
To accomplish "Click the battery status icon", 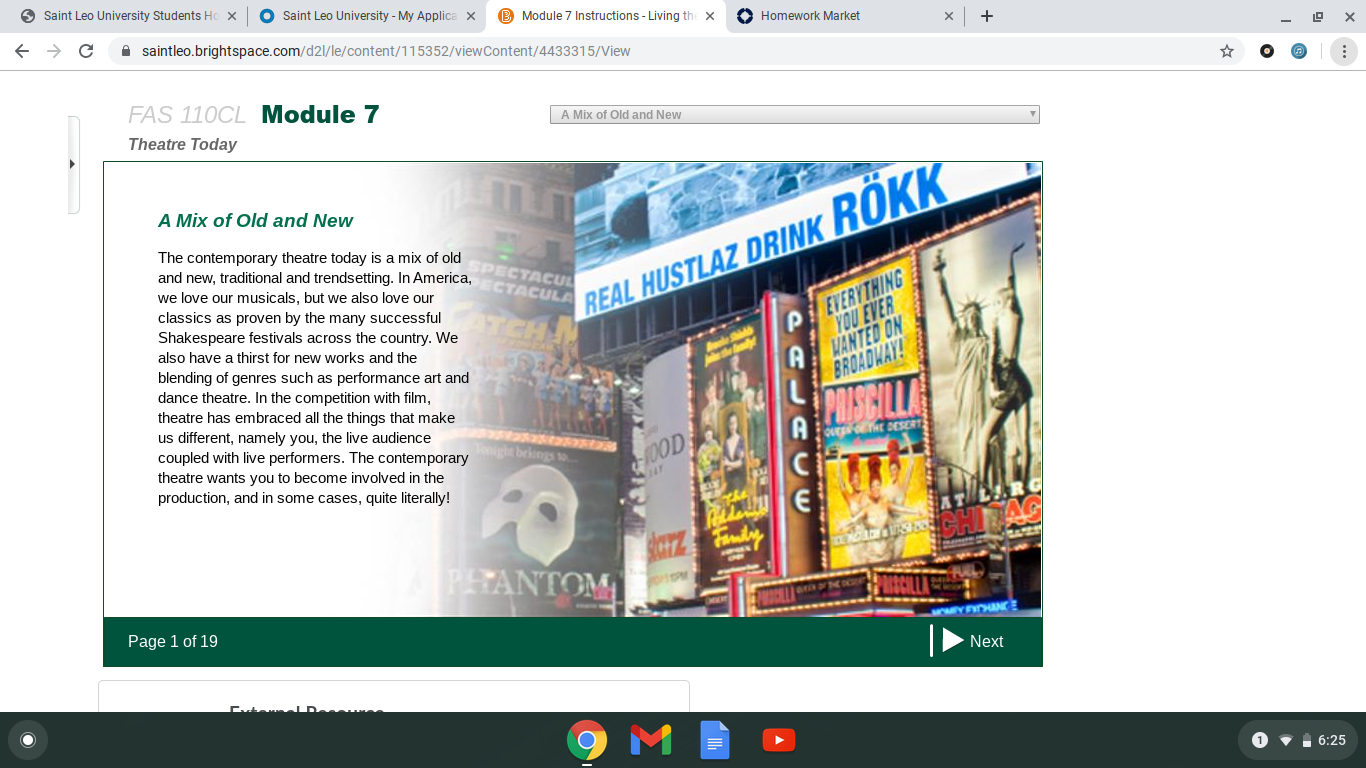I will 1306,741.
